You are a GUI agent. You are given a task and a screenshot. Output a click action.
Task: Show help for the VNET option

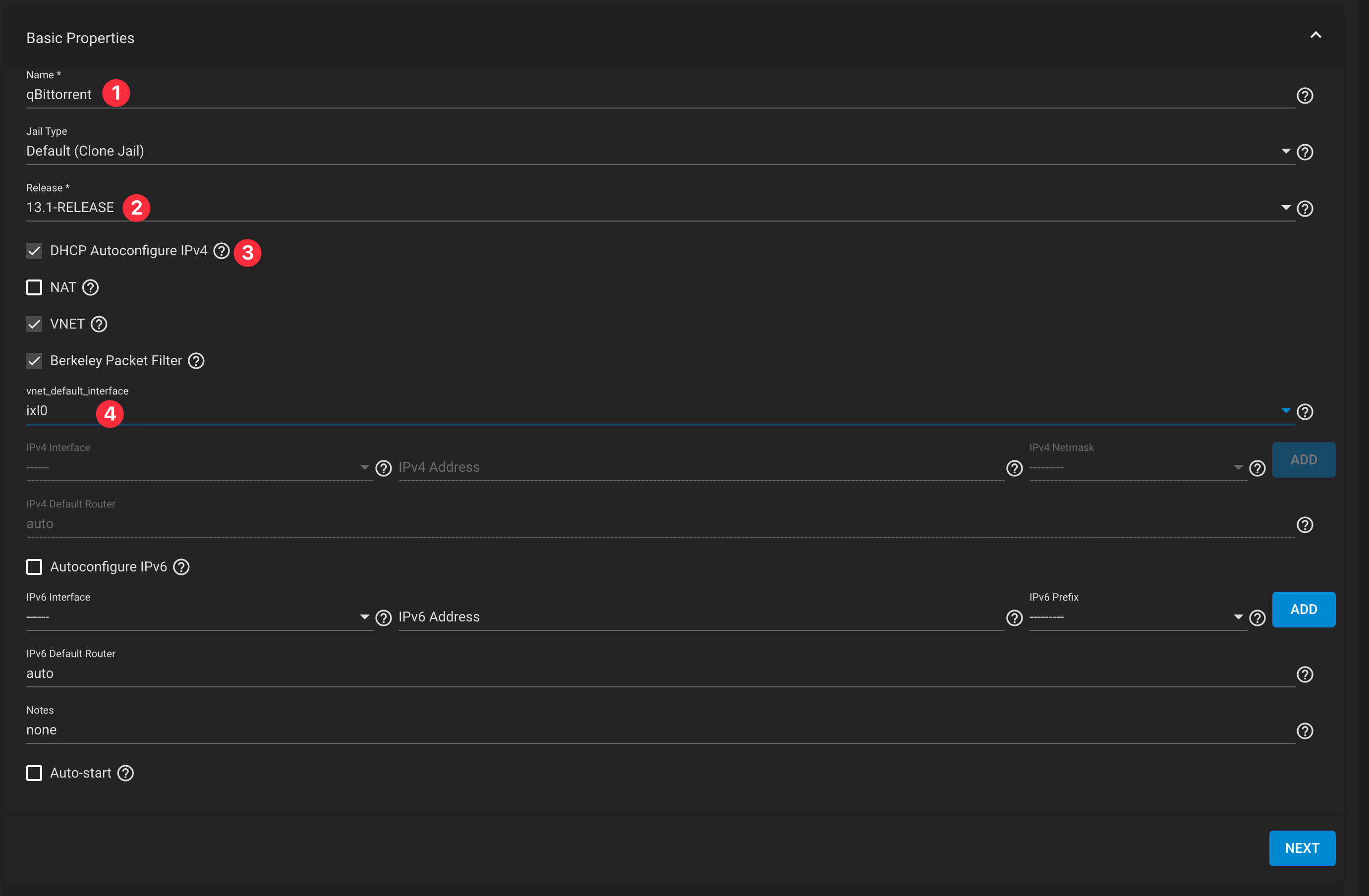[x=99, y=325]
